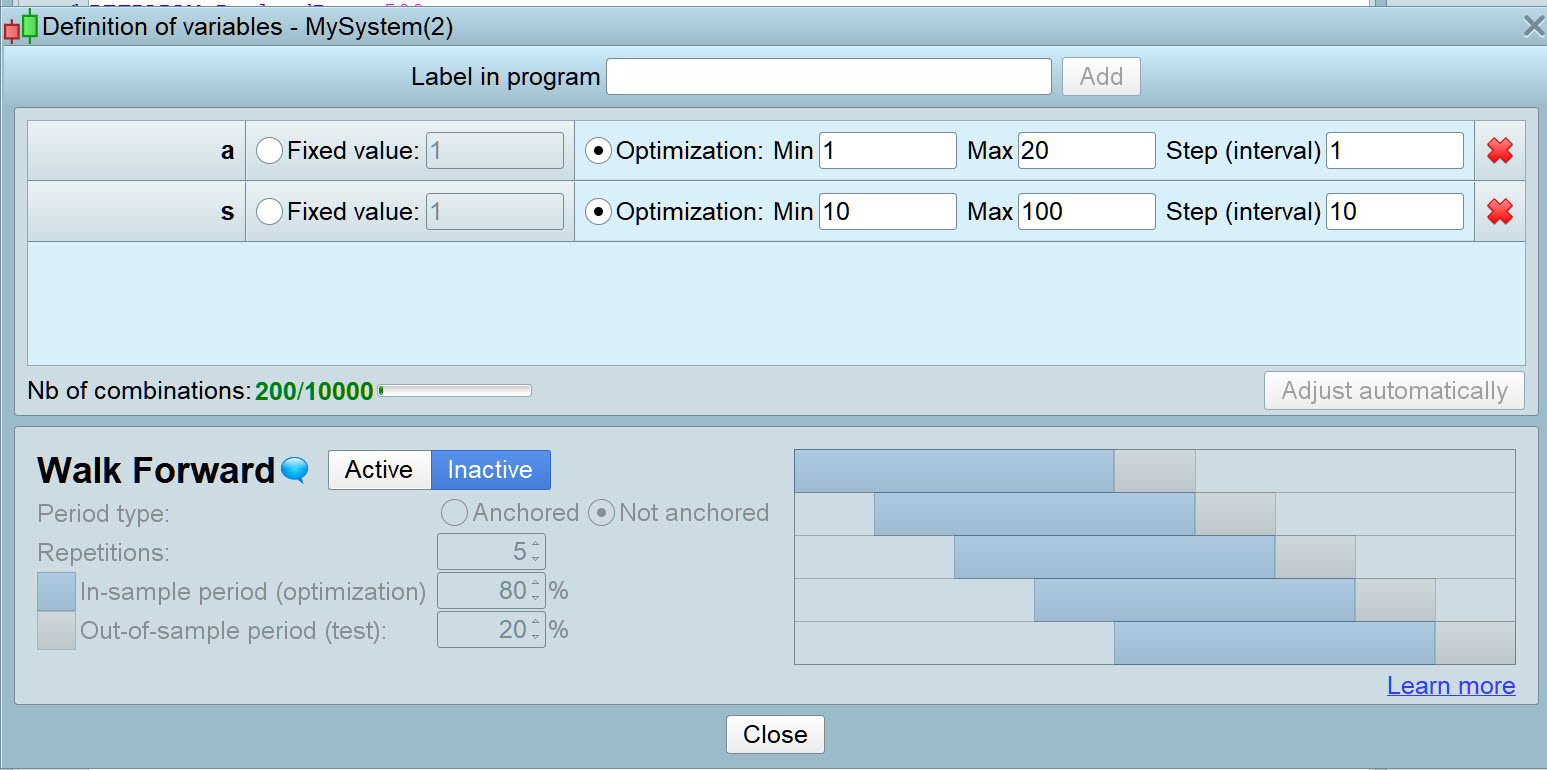The image size is (1547, 770).
Task: Click the Repetitions stepper arrows
Action: [x=535, y=552]
